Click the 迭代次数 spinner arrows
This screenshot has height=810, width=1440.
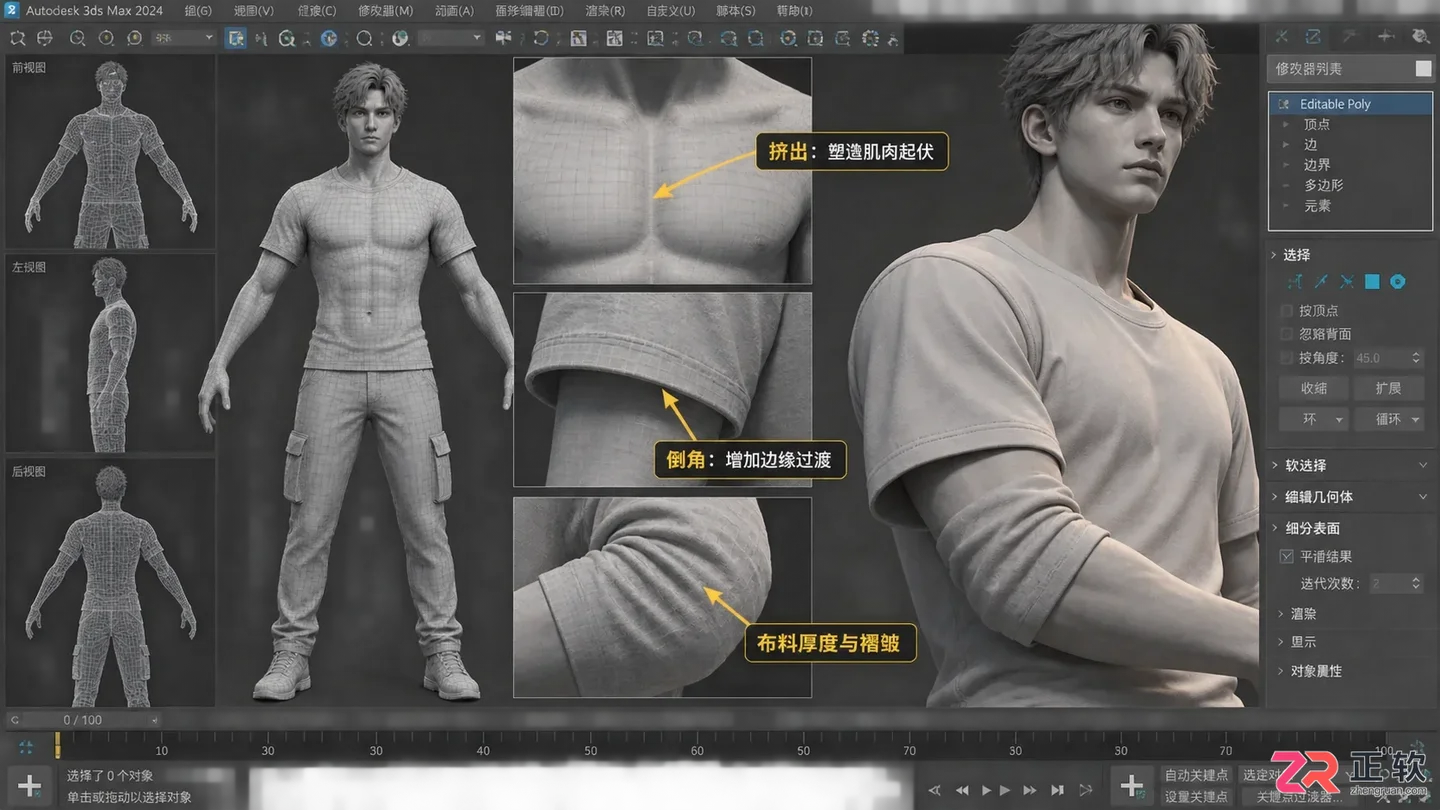(1416, 583)
